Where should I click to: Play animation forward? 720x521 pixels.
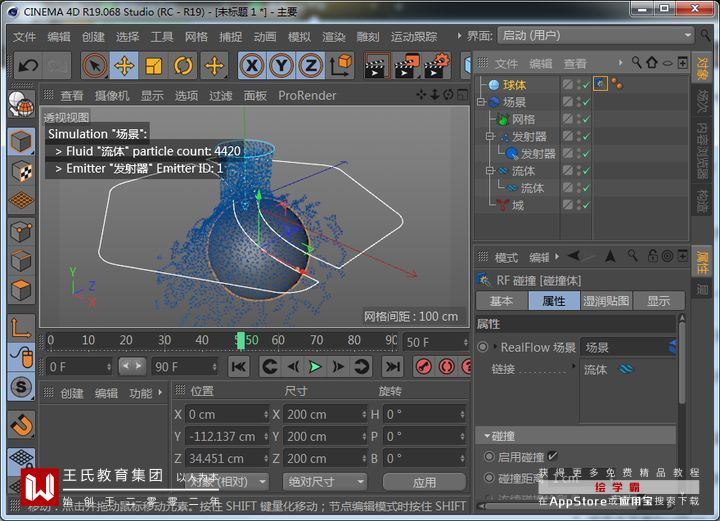[315, 367]
